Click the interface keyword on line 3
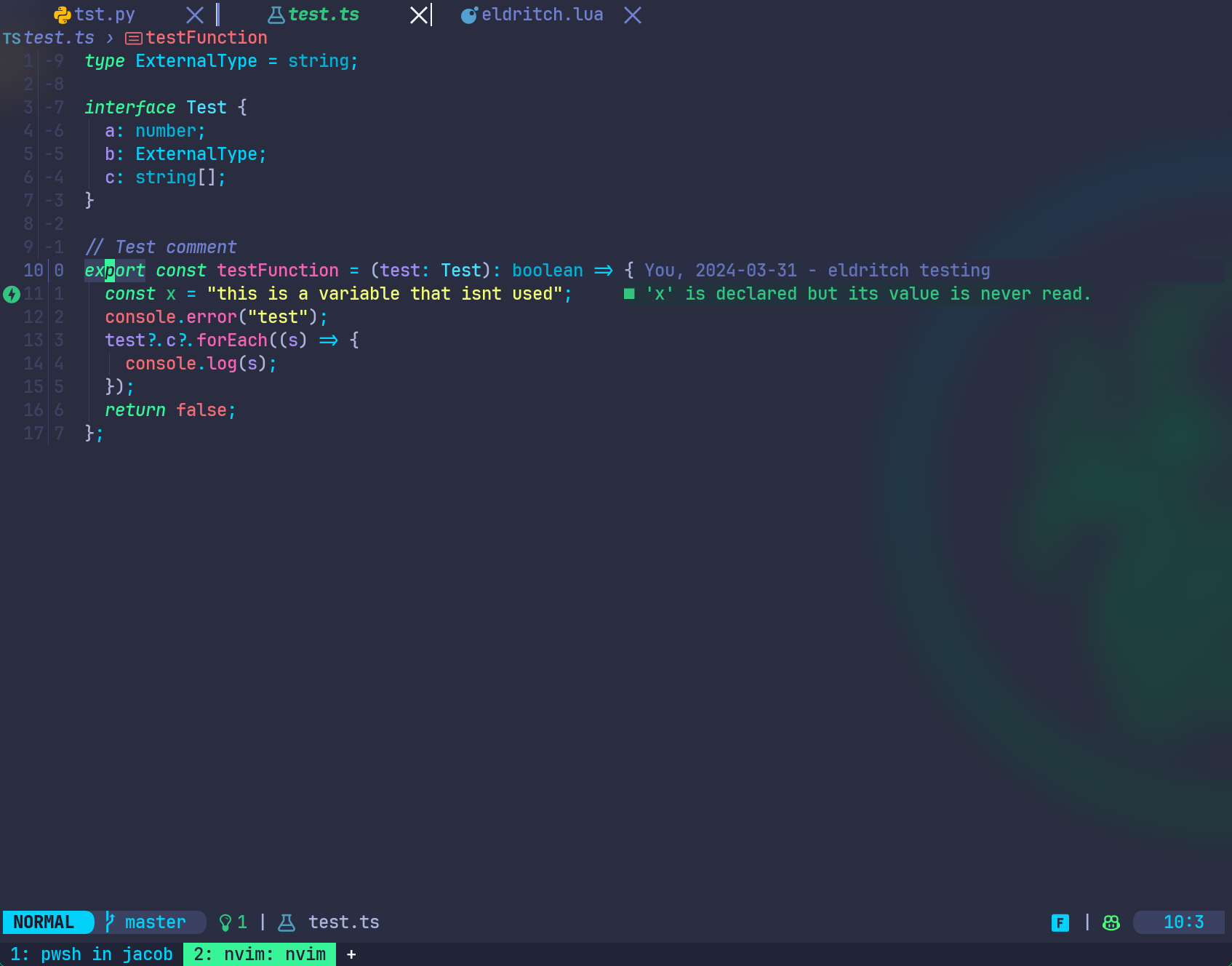This screenshot has width=1232, height=966. click(x=130, y=108)
